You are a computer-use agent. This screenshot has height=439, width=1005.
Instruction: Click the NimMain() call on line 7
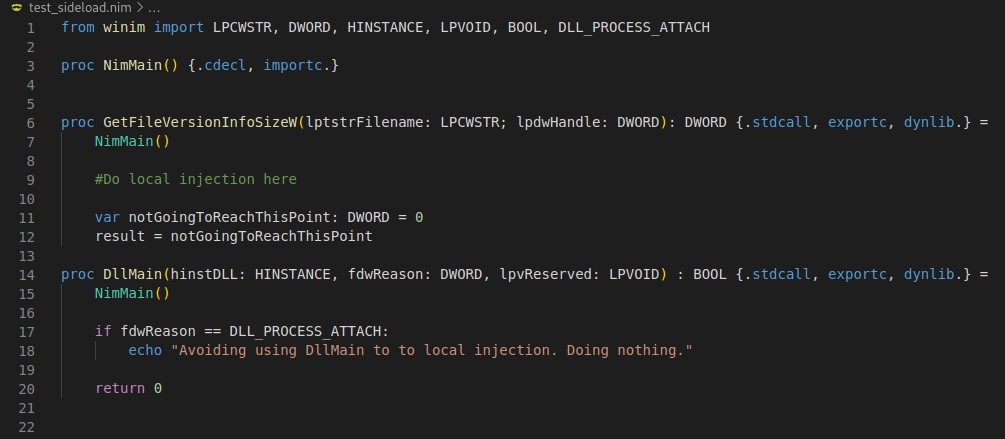132,141
